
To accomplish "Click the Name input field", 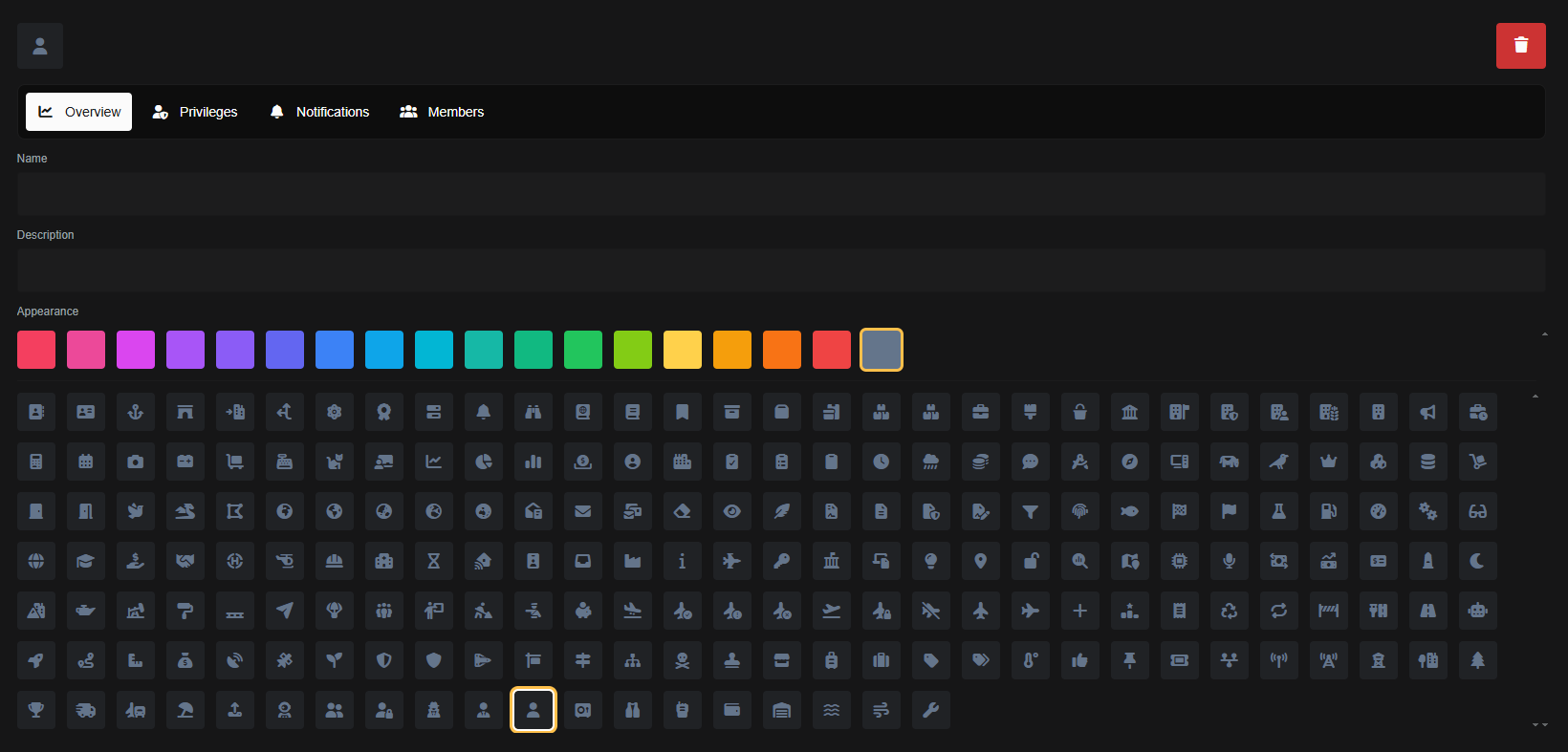I will [780, 194].
